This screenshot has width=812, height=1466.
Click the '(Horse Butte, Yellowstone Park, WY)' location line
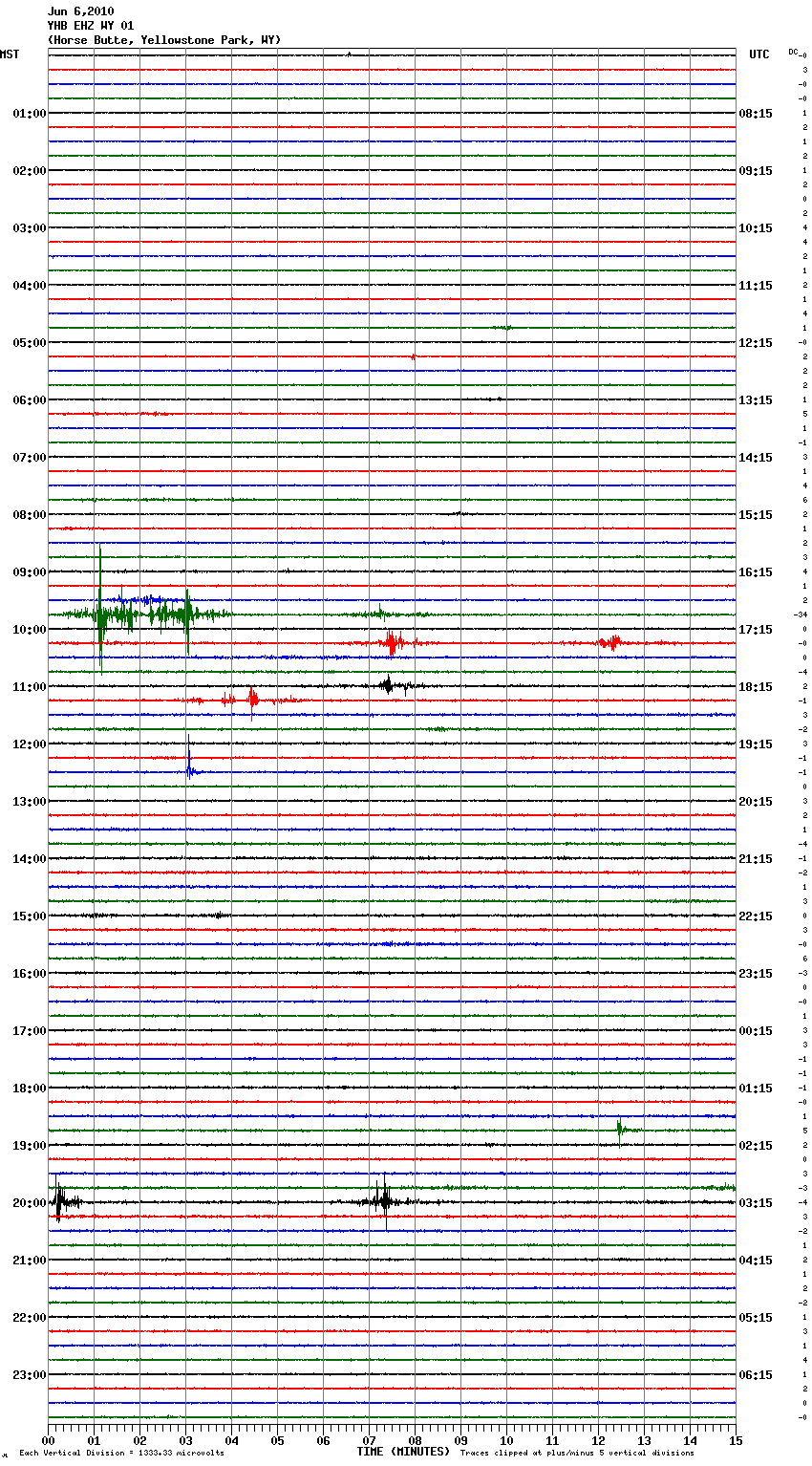(164, 40)
